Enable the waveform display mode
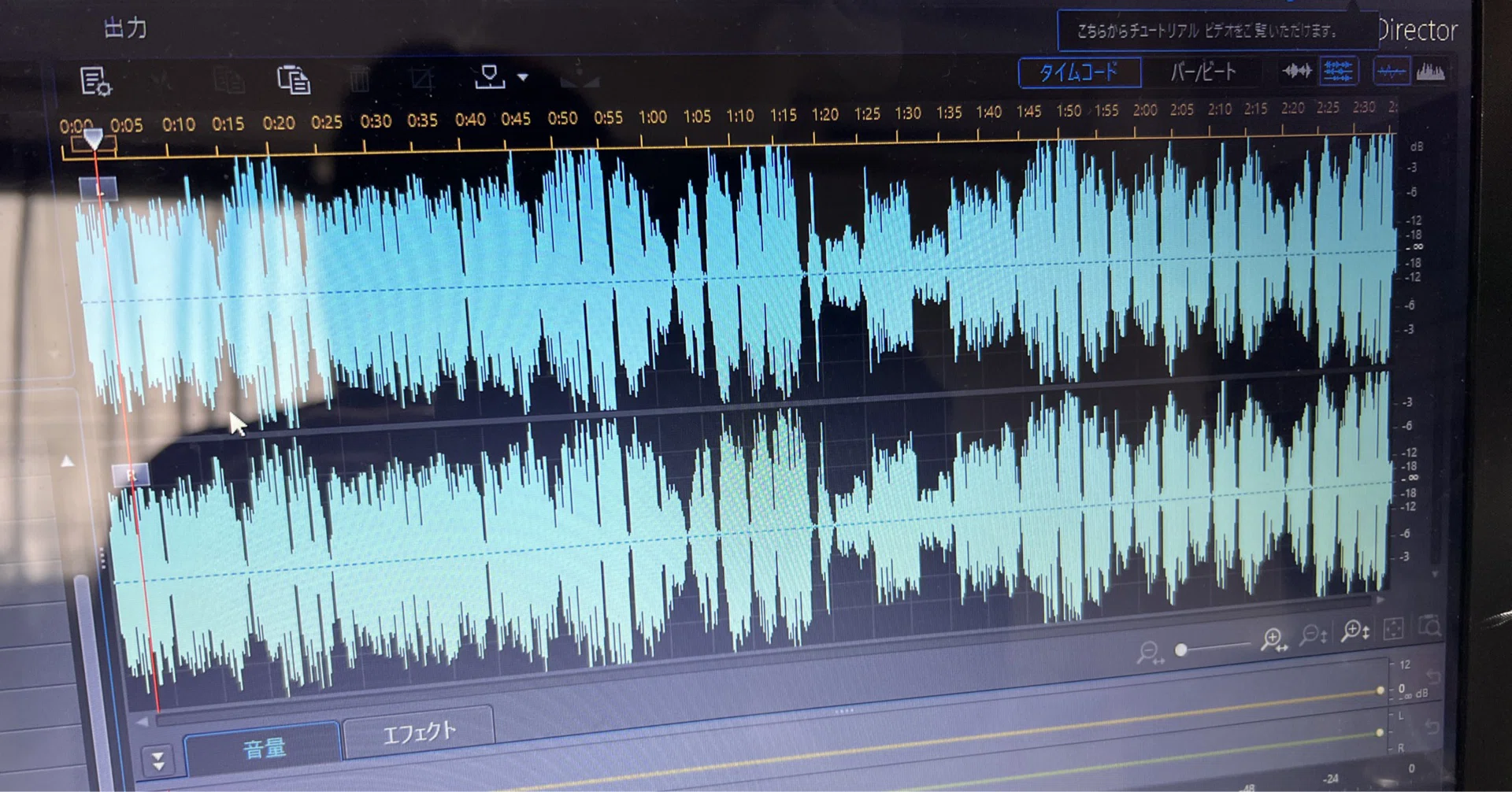1512x792 pixels. (1391, 72)
